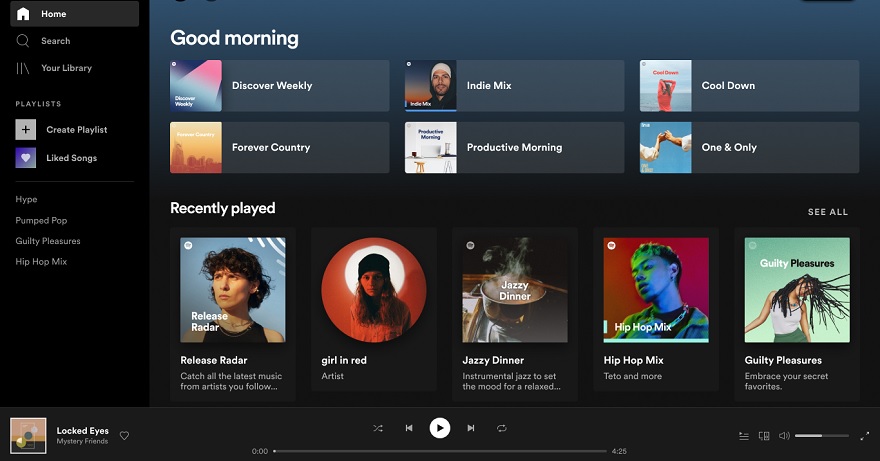Click the song progress bar

(x=440, y=451)
